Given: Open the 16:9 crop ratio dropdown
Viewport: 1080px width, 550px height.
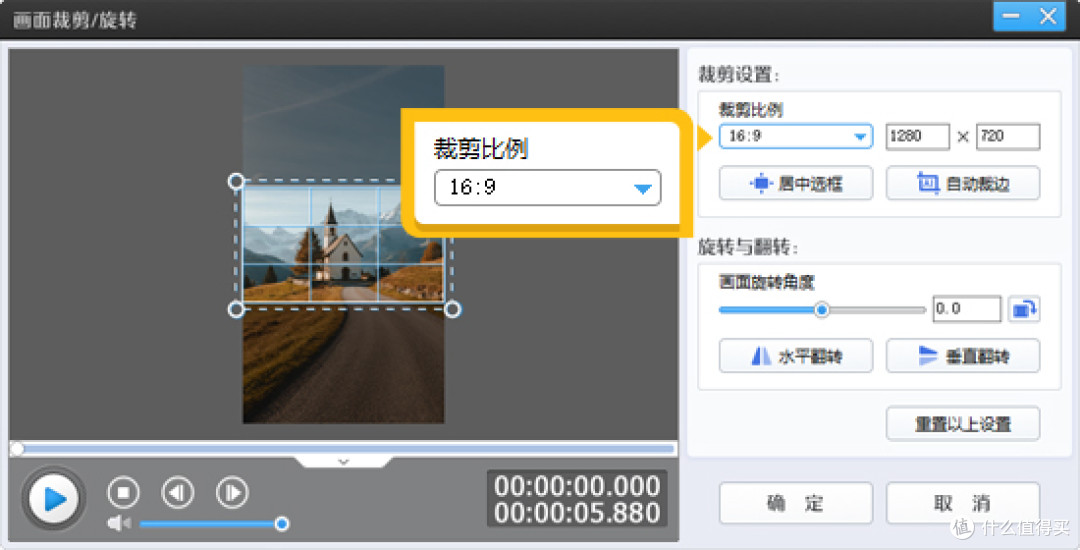Looking at the screenshot, I should [796, 136].
